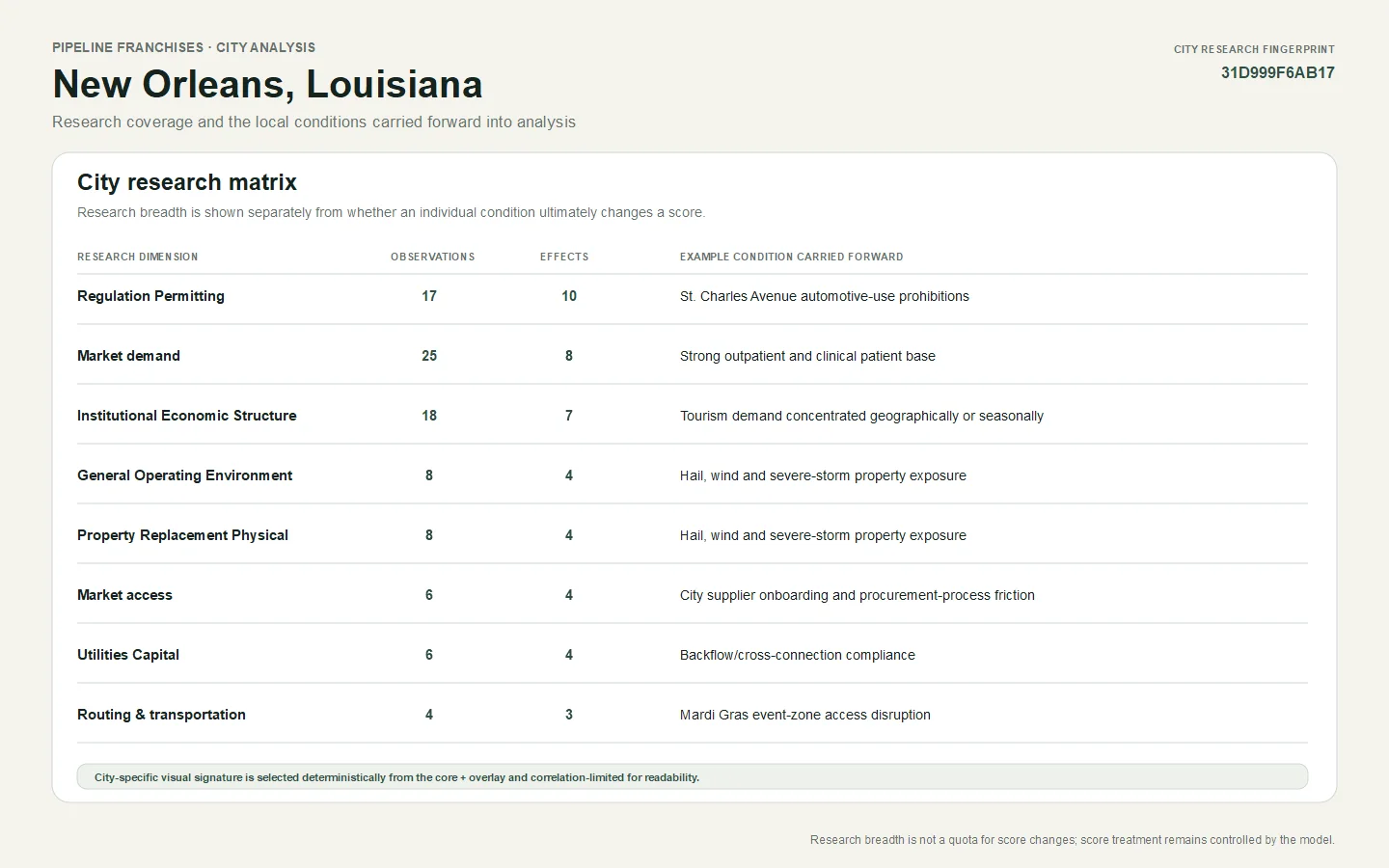Click observations value 6 for Utilities Capital
This screenshot has height=868, width=1389.
click(x=429, y=655)
